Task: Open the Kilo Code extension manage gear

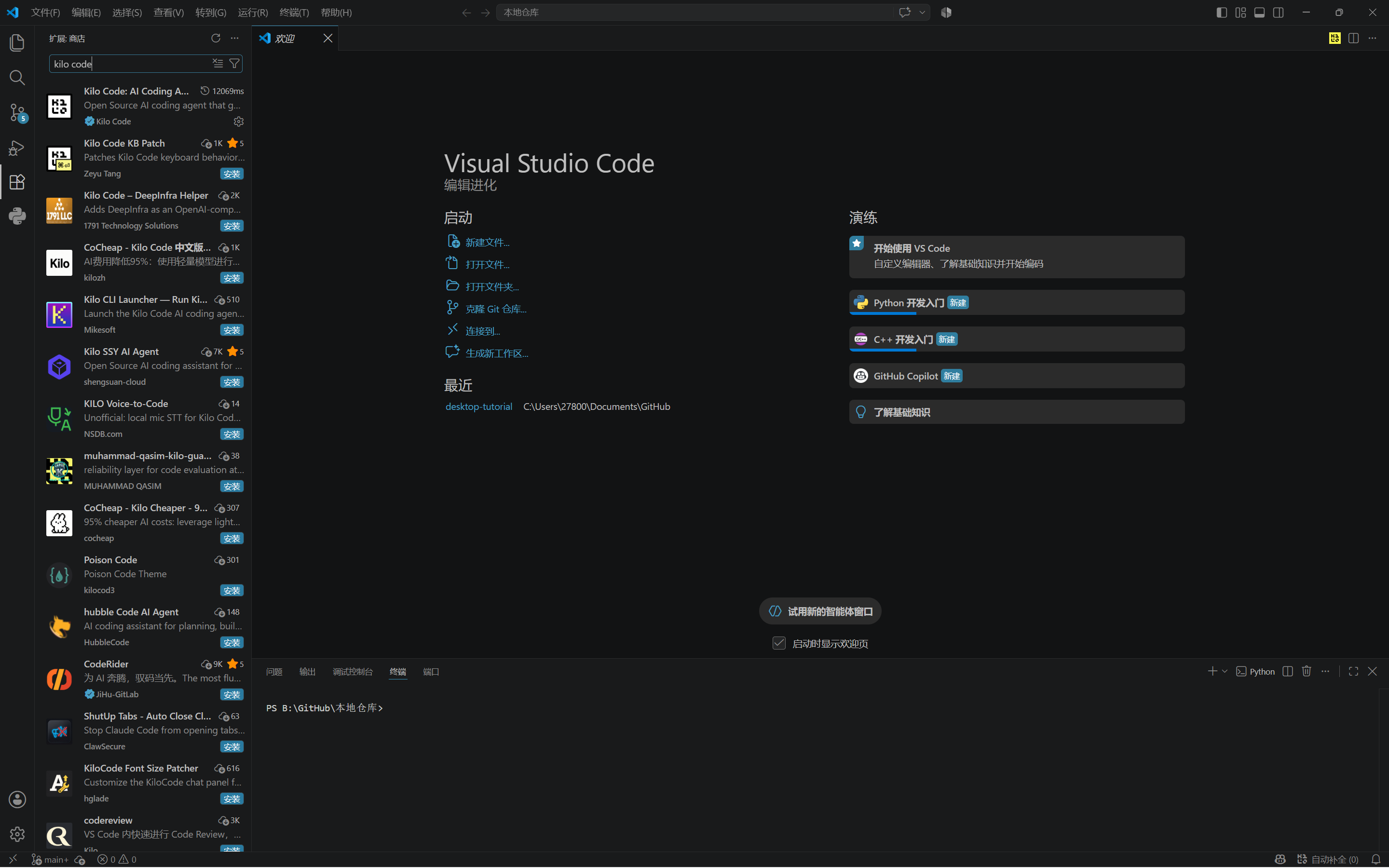Action: 239,121
